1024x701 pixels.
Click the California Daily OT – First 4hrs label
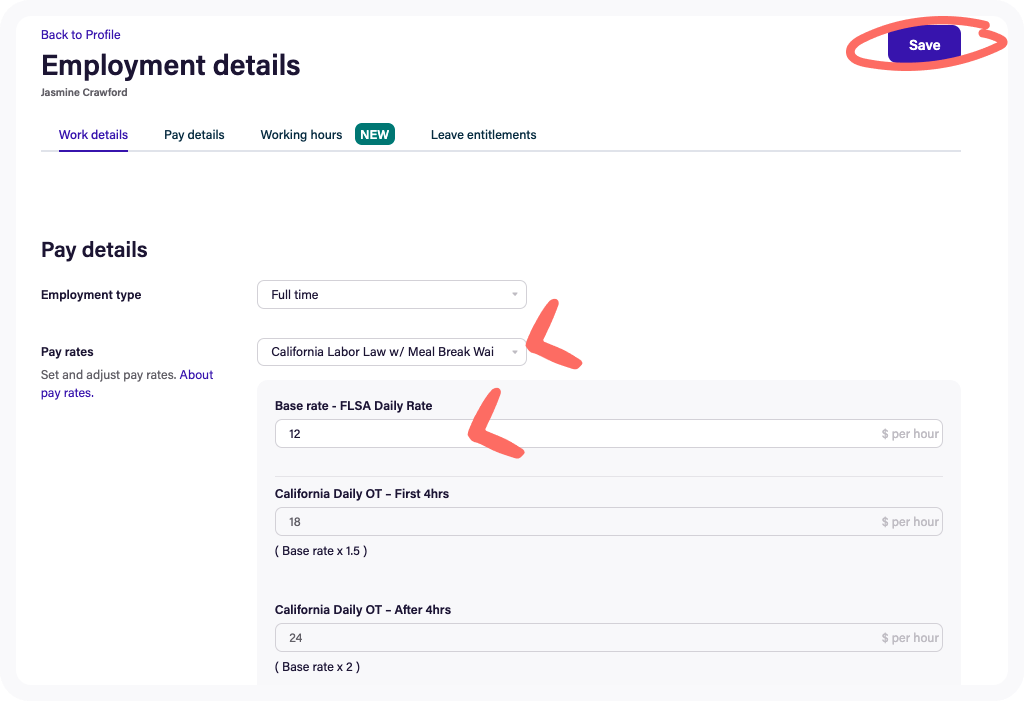coord(362,494)
